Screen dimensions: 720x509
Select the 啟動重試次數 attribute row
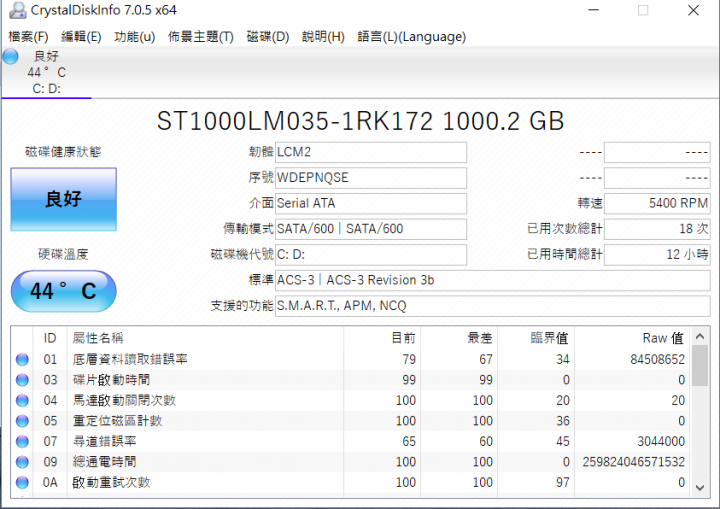tap(350, 482)
